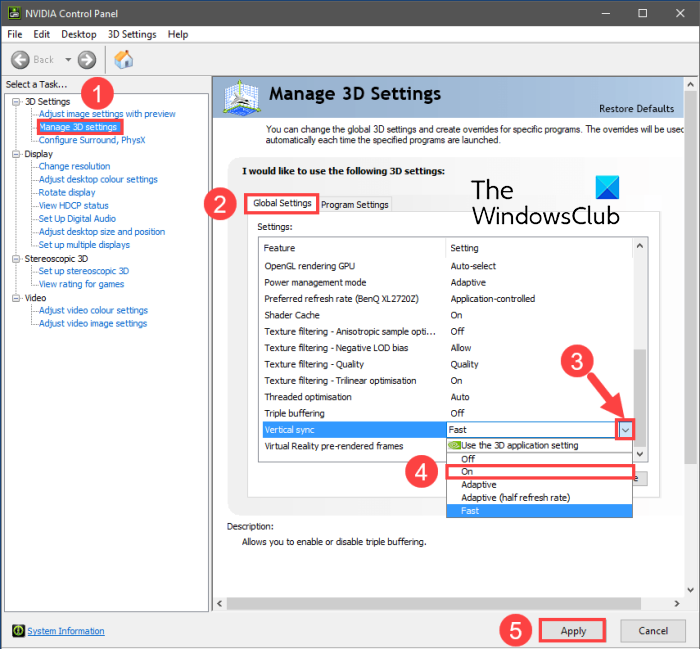Open Adjust desktop colour settings
Screen dimensions: 700x649
click(98, 179)
